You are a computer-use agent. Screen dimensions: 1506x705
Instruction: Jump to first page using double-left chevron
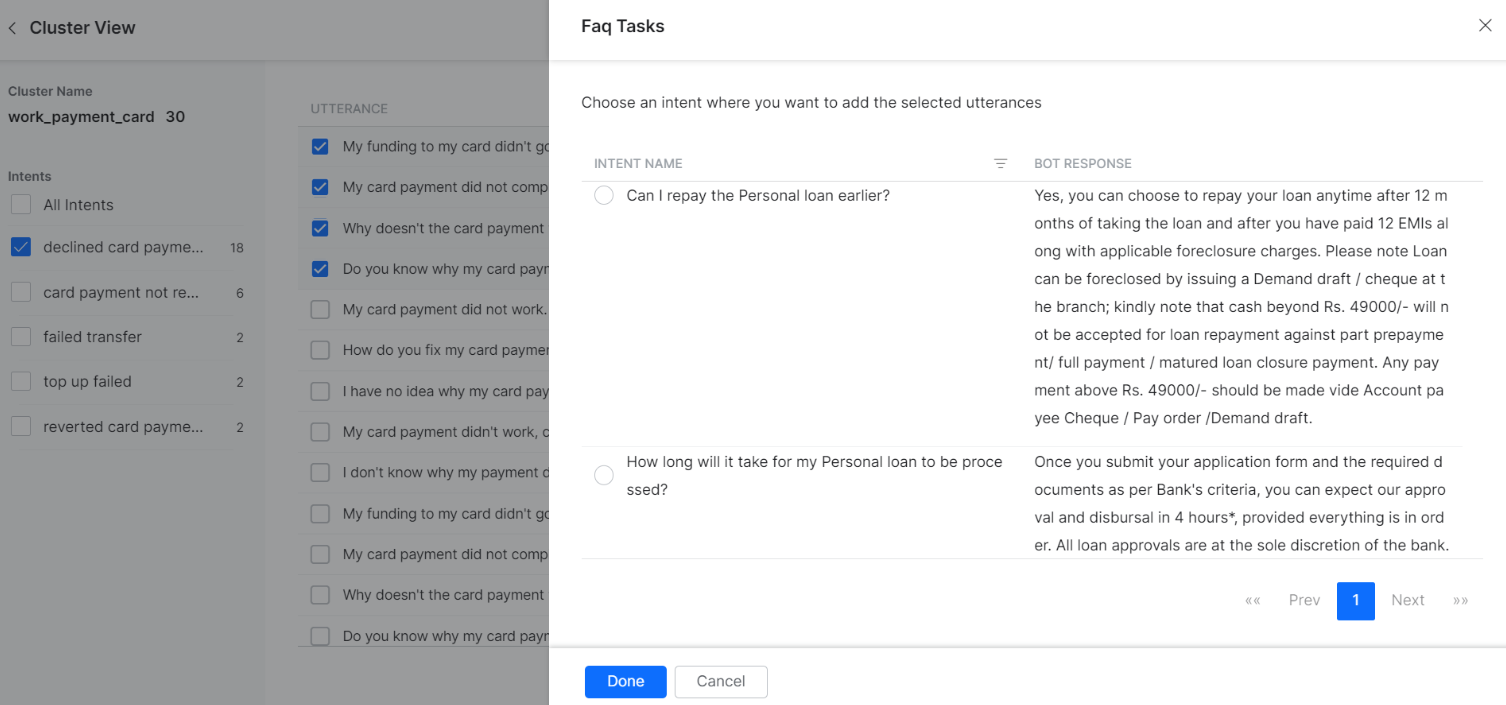(x=1252, y=600)
